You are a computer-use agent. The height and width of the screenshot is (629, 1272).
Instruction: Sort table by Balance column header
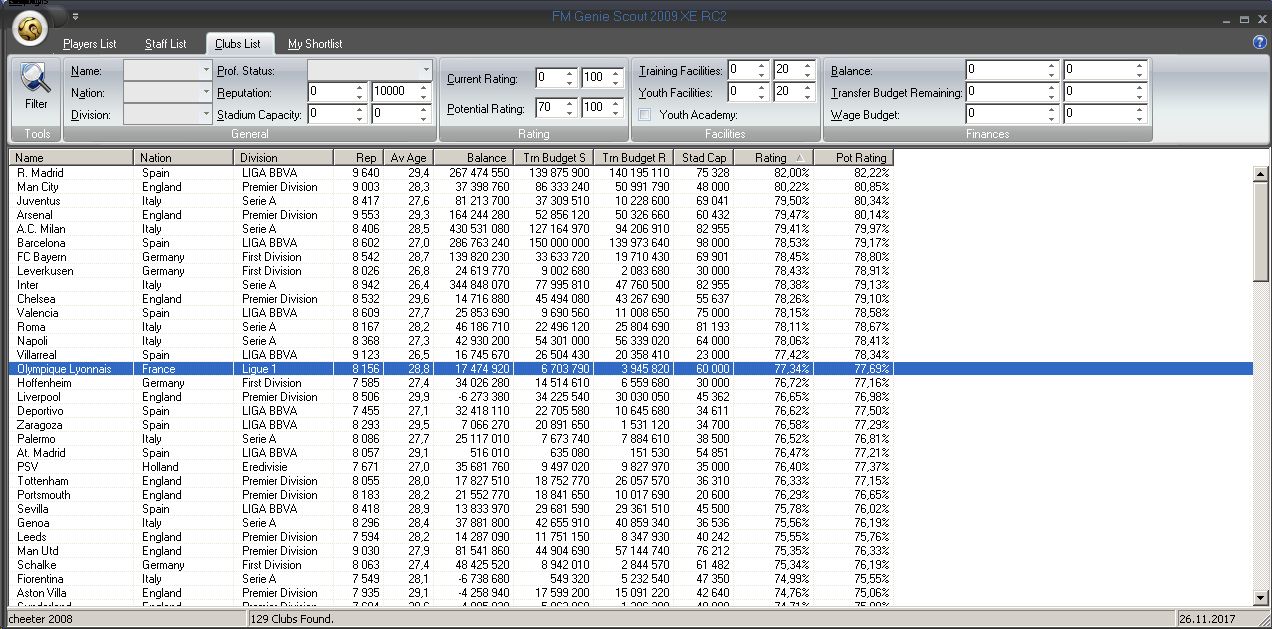coord(473,158)
